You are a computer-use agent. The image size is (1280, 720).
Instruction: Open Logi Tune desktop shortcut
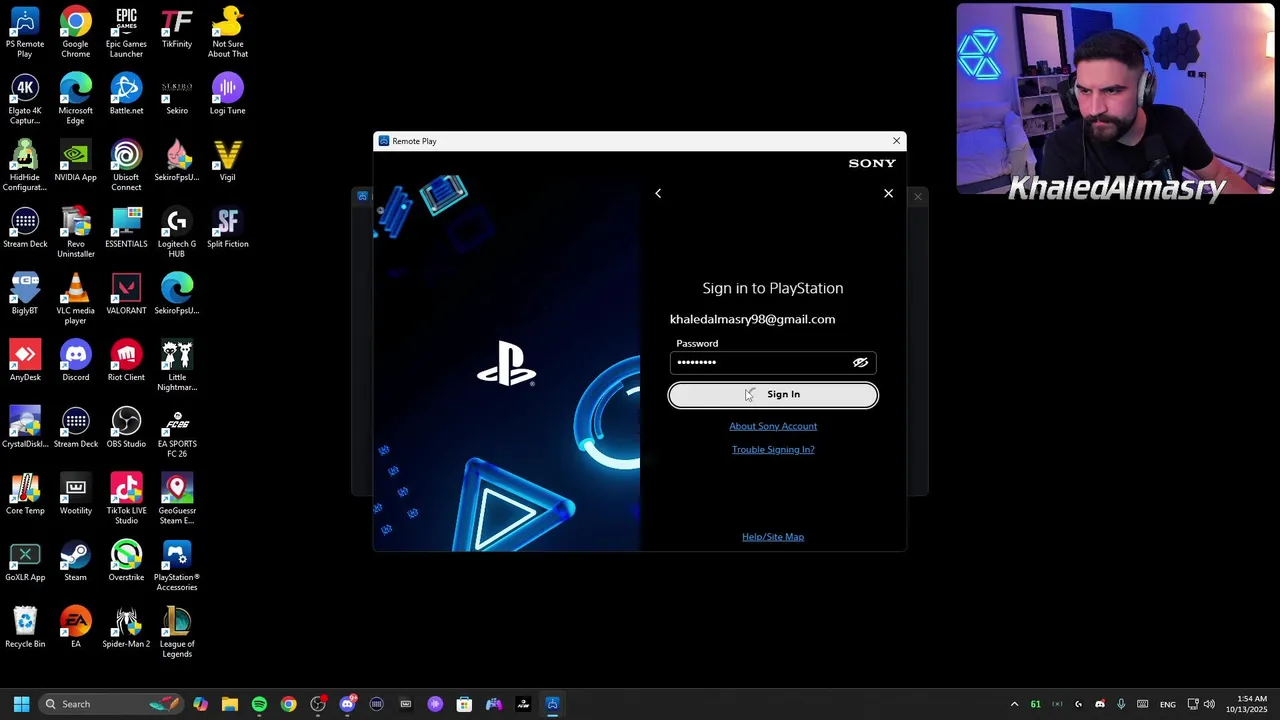pyautogui.click(x=227, y=94)
